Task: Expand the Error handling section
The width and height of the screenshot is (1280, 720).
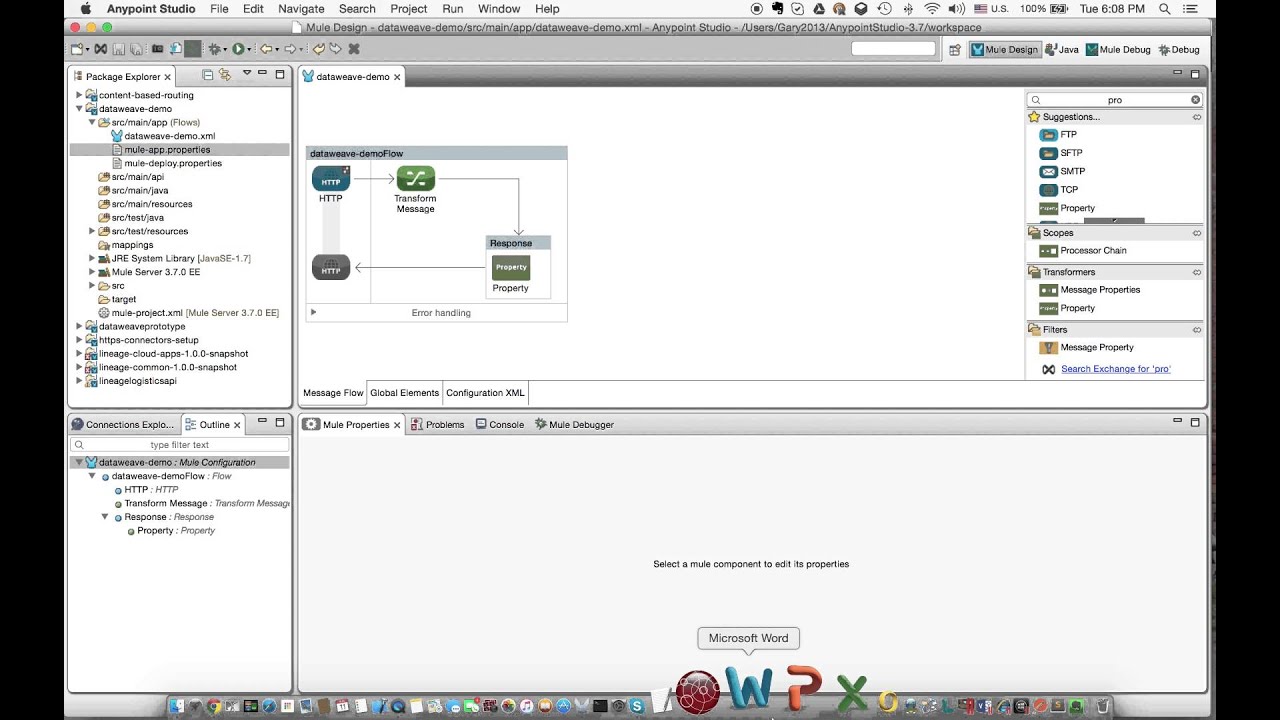Action: click(313, 313)
